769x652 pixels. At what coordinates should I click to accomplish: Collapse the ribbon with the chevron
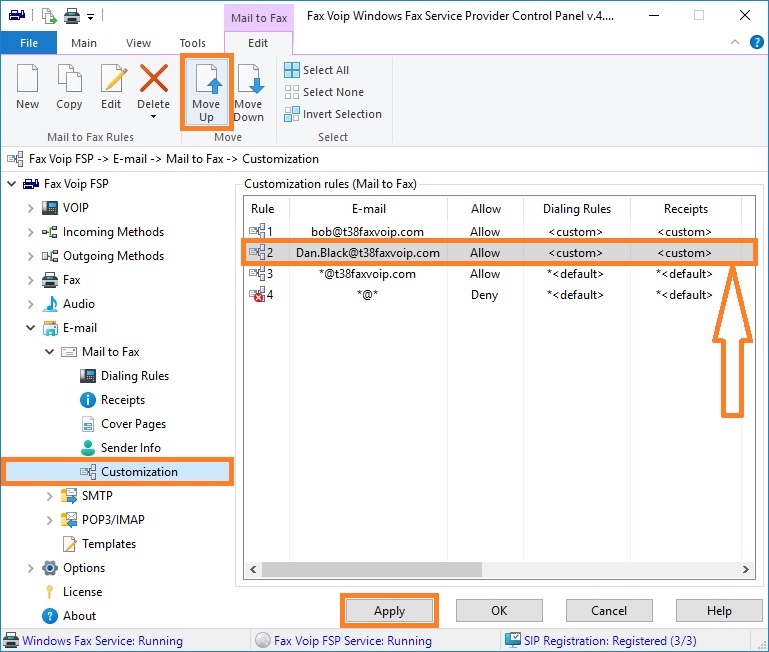click(735, 42)
